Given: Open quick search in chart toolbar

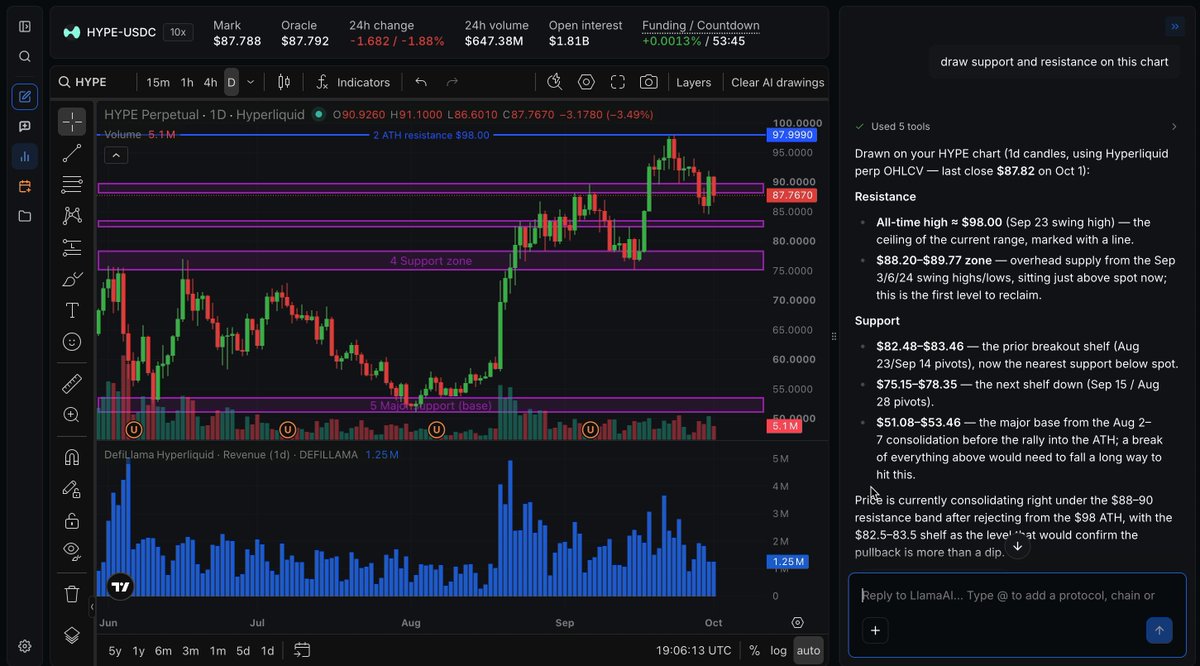Looking at the screenshot, I should coord(555,82).
